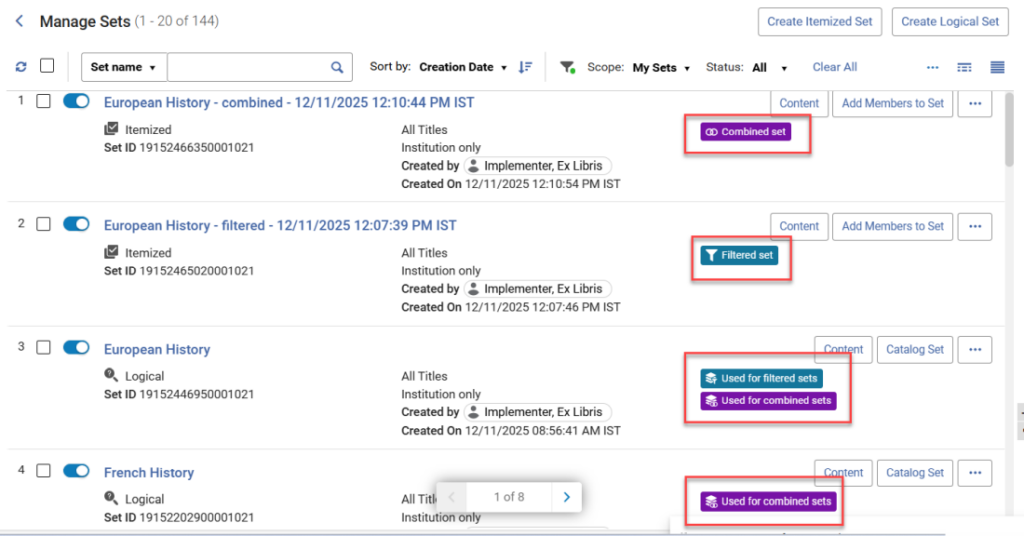
Task: Click the filter funnel icon
Action: (x=567, y=67)
